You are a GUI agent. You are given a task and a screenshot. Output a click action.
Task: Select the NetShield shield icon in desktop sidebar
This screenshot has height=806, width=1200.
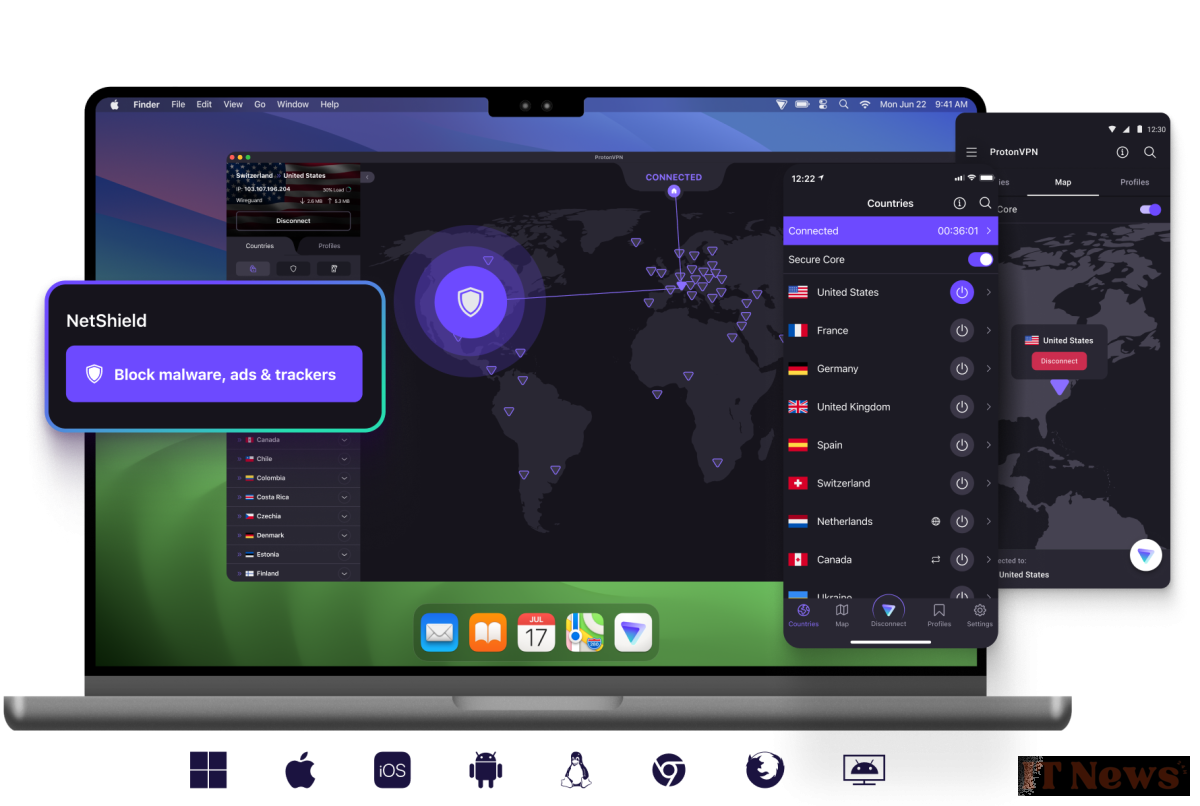[293, 268]
